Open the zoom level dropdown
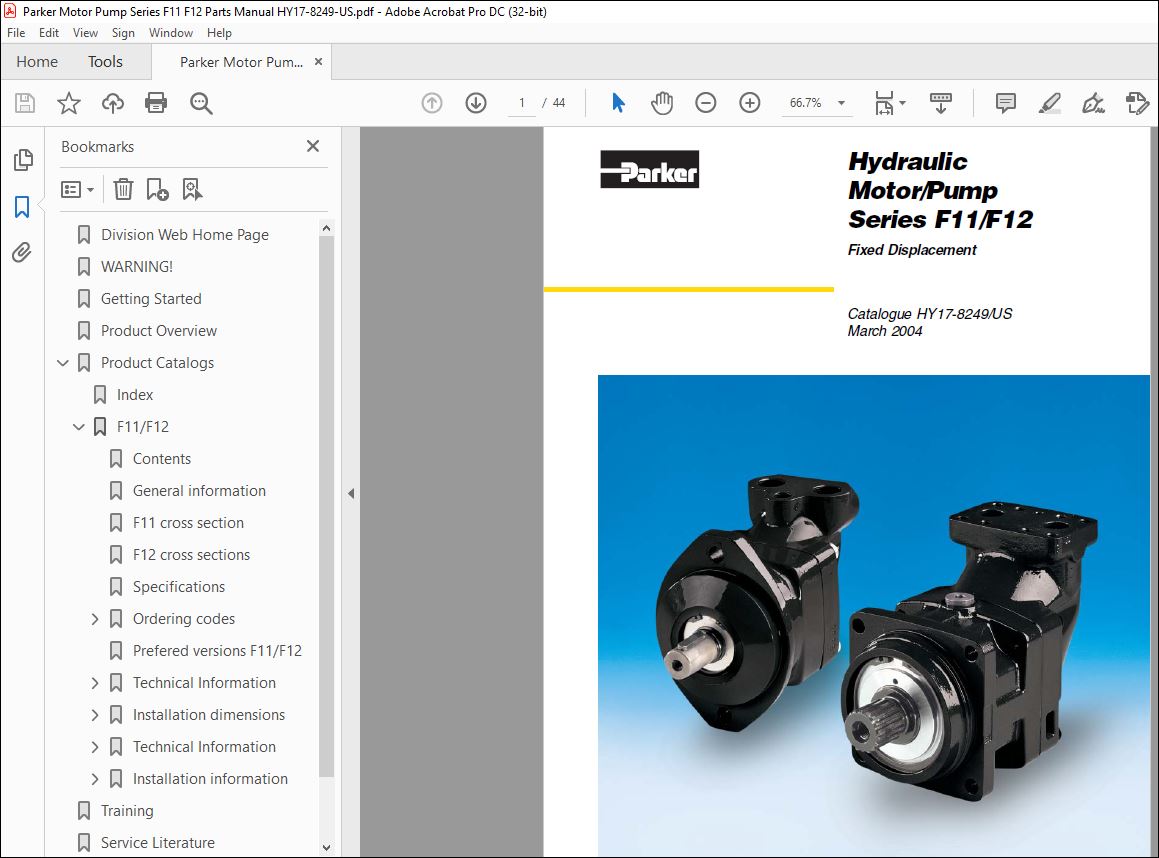Screen dimensions: 1159x858 (841, 103)
